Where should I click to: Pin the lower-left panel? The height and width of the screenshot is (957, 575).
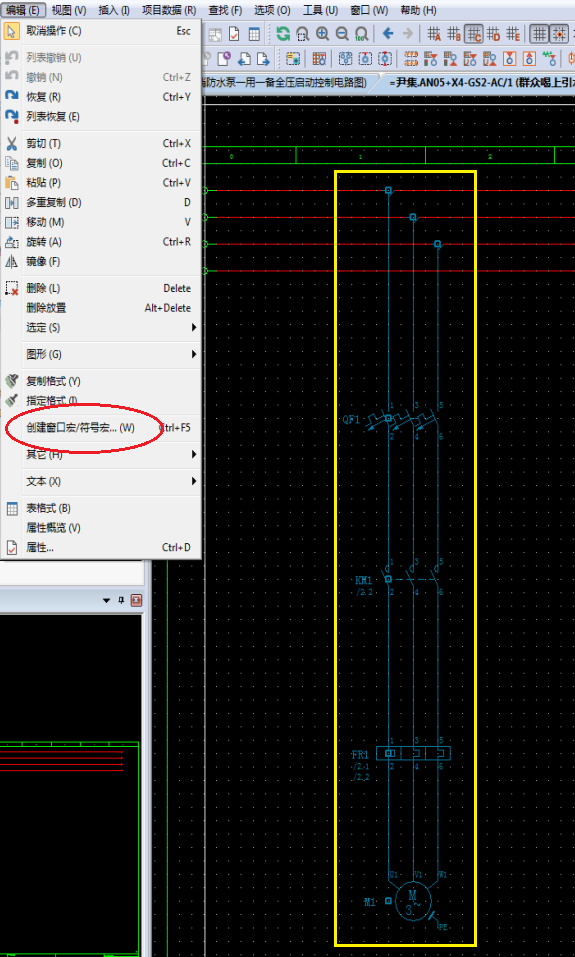click(121, 601)
